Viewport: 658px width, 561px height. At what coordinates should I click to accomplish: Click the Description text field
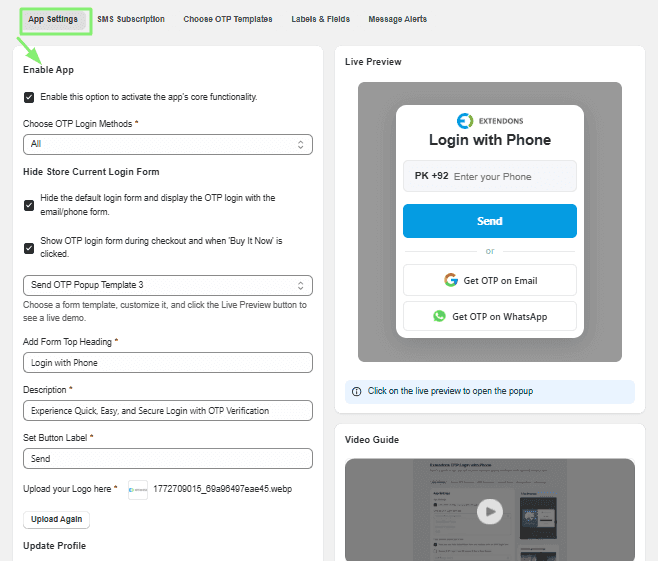coord(168,410)
